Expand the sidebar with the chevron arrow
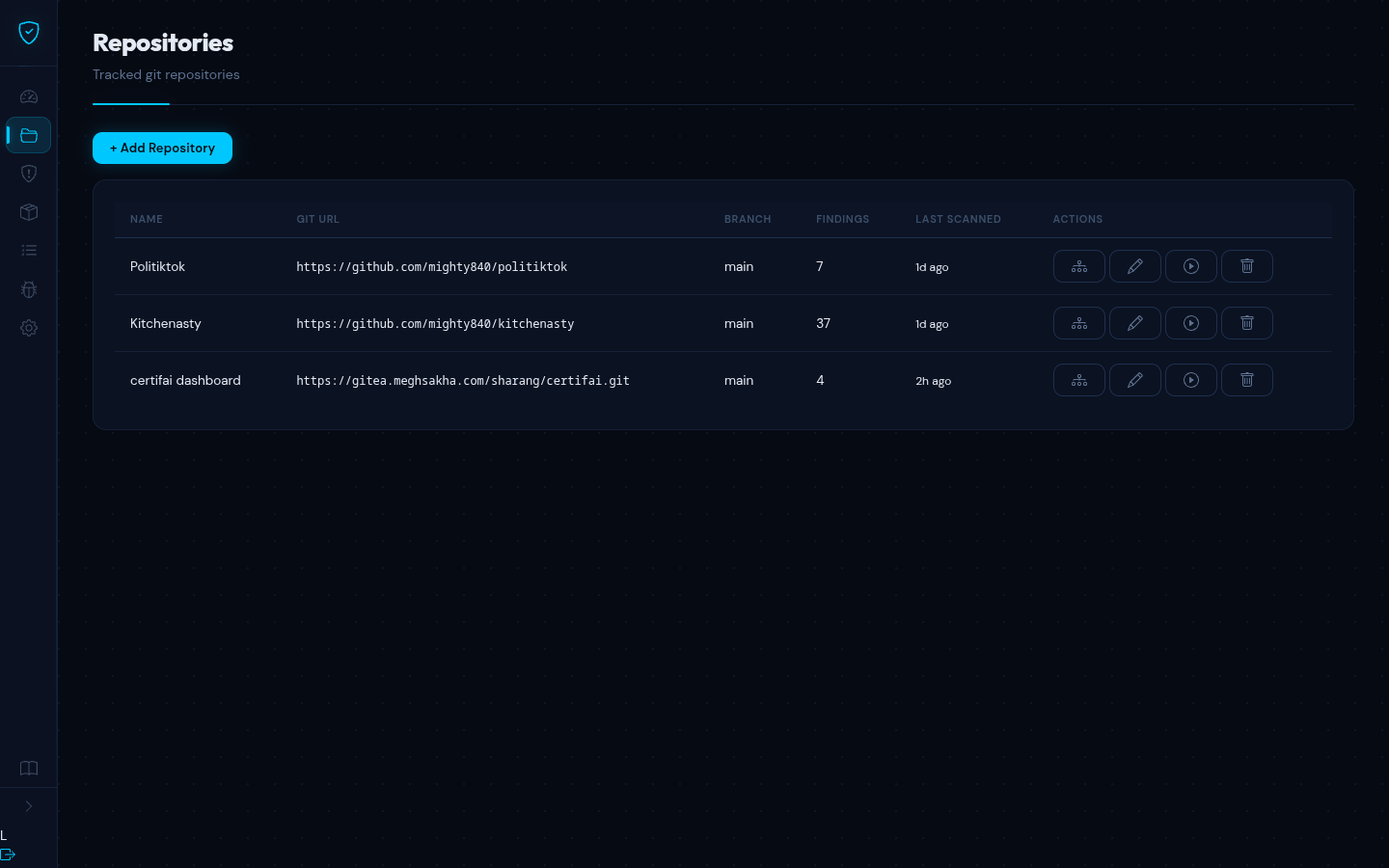 [x=29, y=806]
